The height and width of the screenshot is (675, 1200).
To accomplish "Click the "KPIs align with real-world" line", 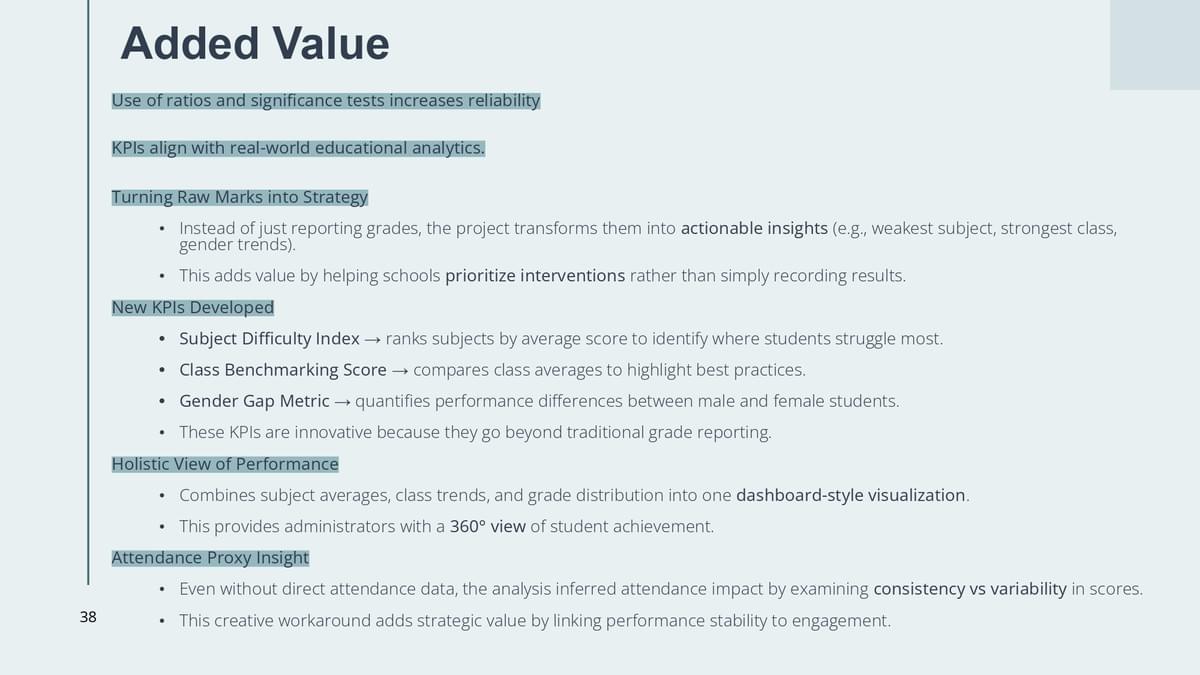I will 298,149.
